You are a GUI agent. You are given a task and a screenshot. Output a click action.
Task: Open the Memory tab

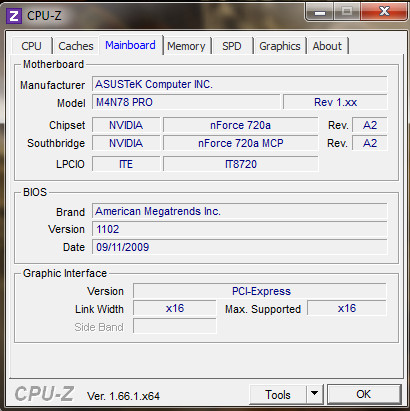pyautogui.click(x=186, y=46)
